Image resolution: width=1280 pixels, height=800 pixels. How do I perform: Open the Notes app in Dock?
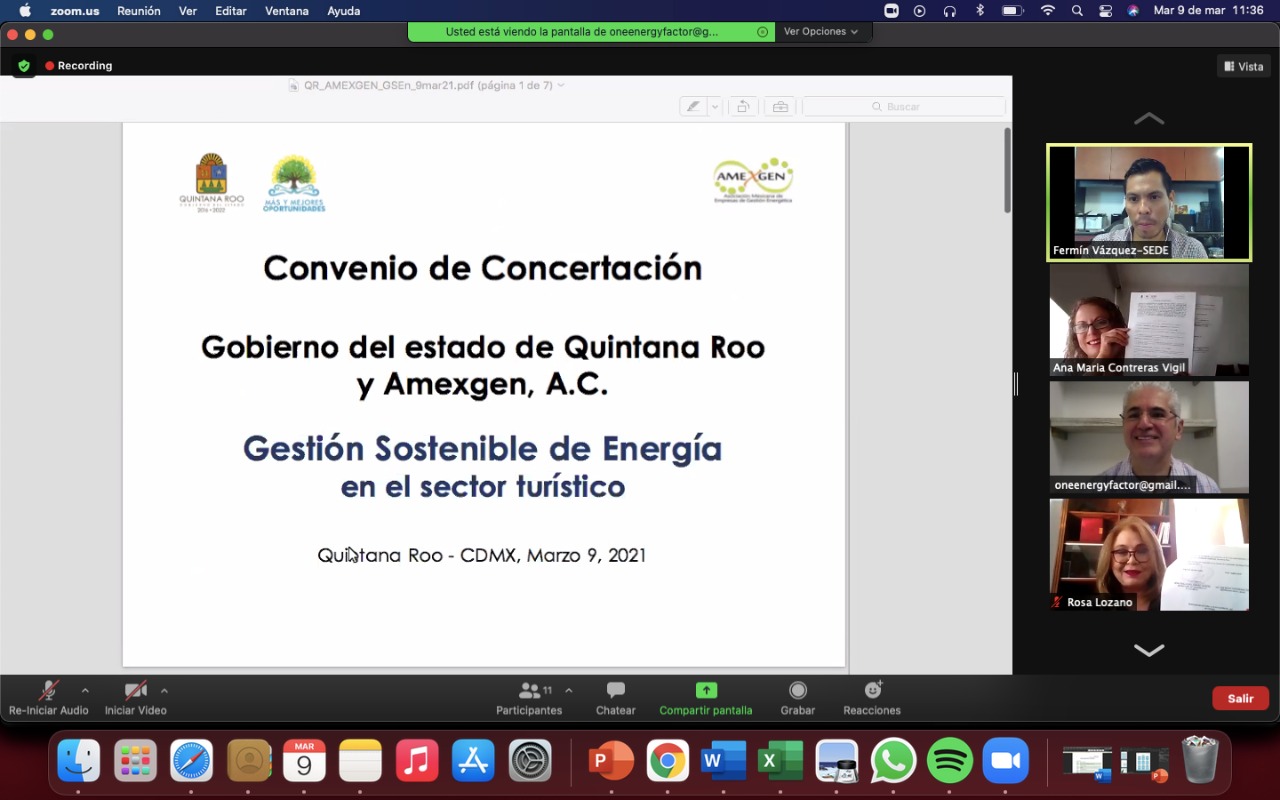361,761
